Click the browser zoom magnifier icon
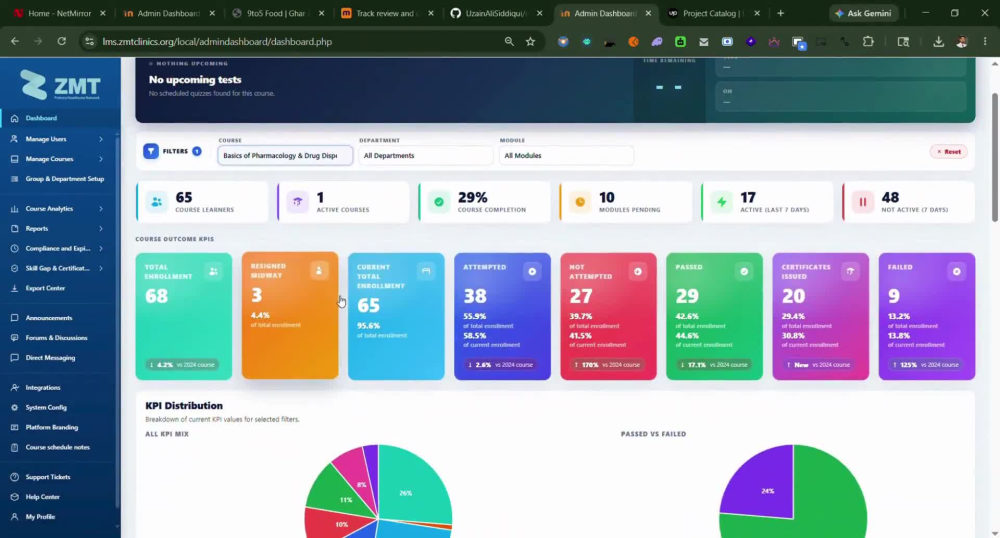This screenshot has height=538, width=1000. click(x=509, y=41)
